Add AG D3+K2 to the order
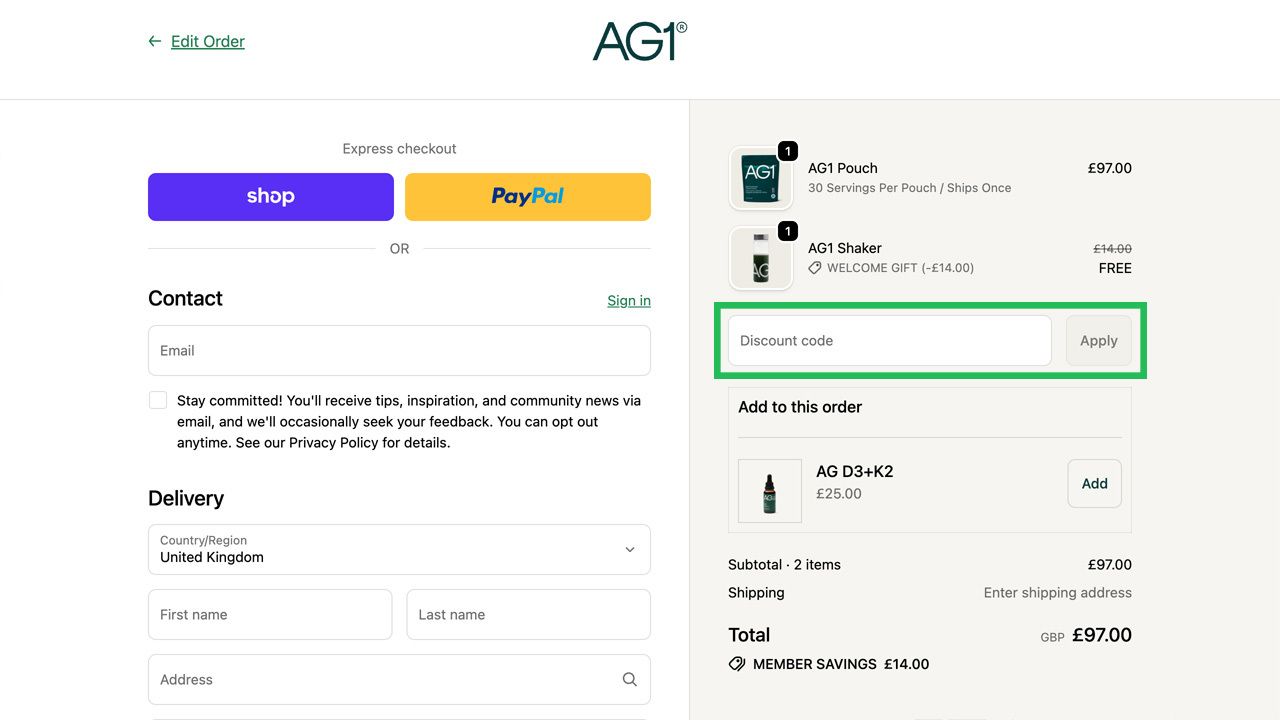Screen dimensions: 1280x720 [1093, 483]
